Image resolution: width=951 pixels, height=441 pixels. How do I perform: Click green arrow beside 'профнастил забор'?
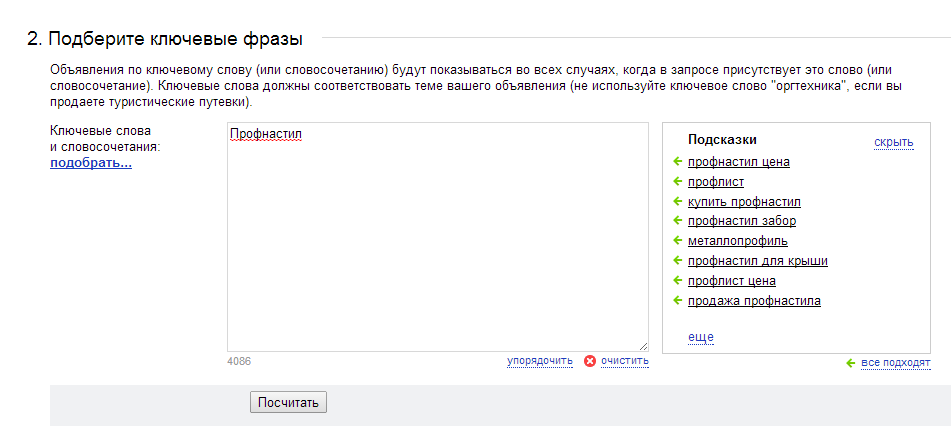tap(677, 221)
